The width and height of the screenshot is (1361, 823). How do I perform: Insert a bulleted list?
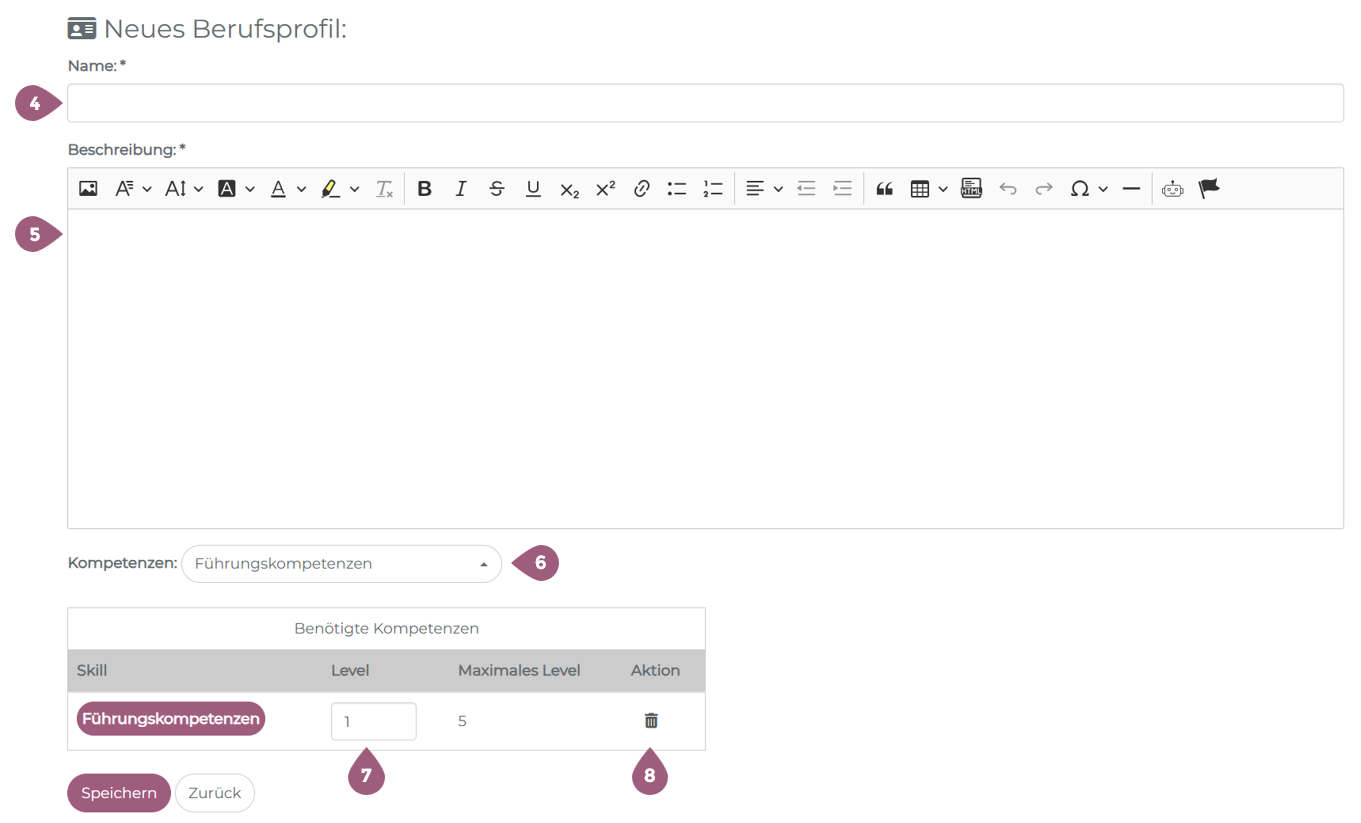[x=677, y=189]
